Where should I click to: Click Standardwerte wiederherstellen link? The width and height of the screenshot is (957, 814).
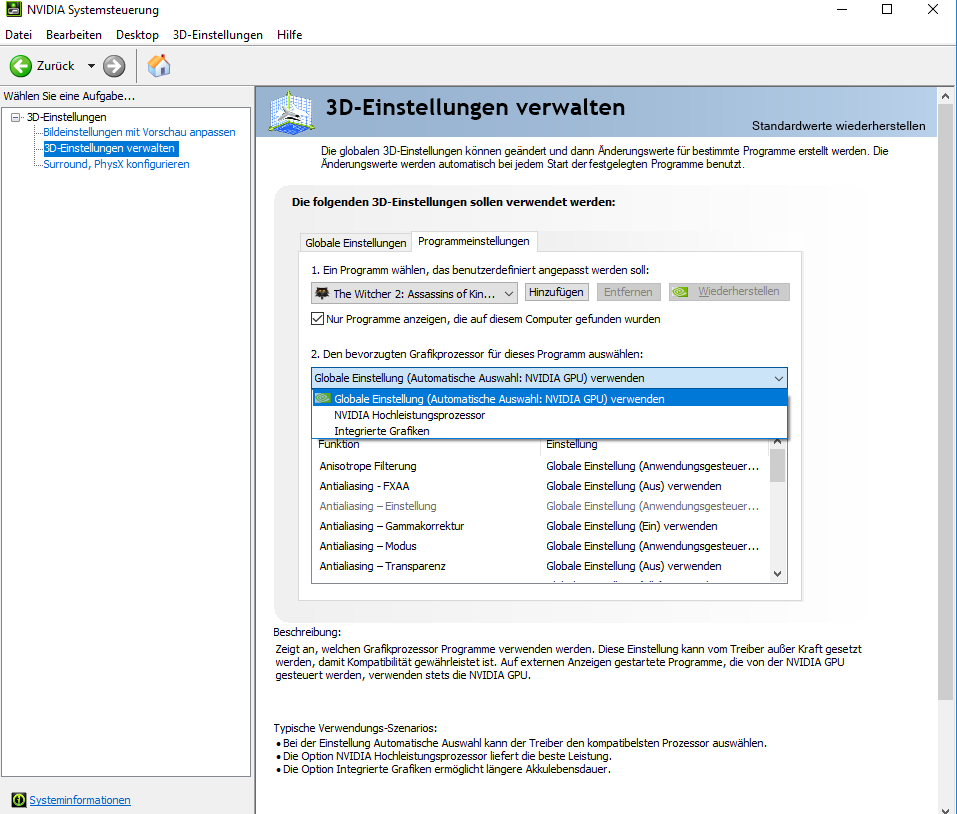pyautogui.click(x=838, y=126)
